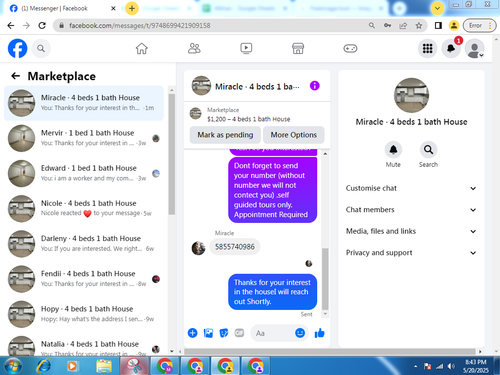Open the Snipping Tool in taskbar

pos(134,366)
